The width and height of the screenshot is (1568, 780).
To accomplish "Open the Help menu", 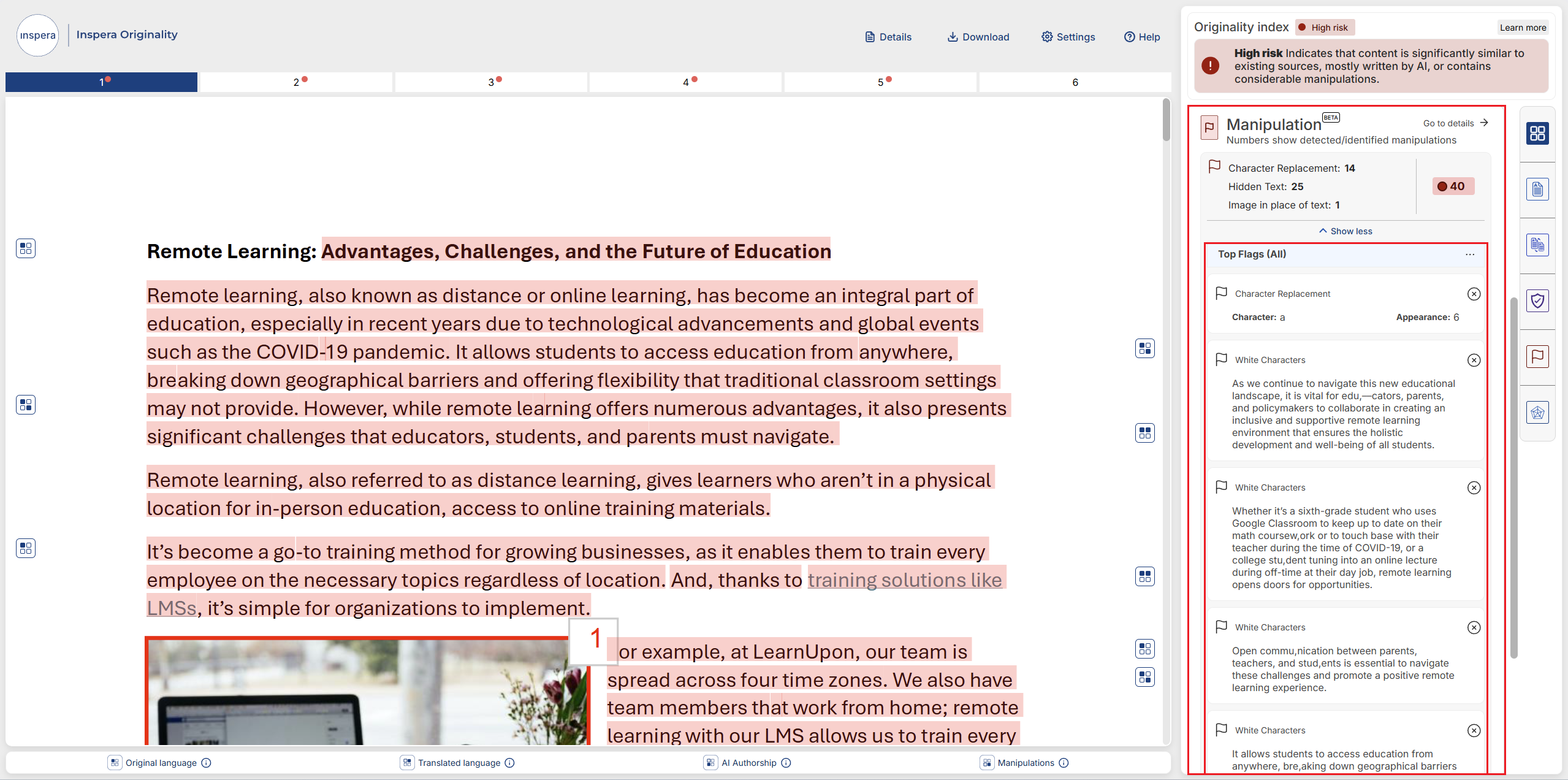I will [1142, 37].
